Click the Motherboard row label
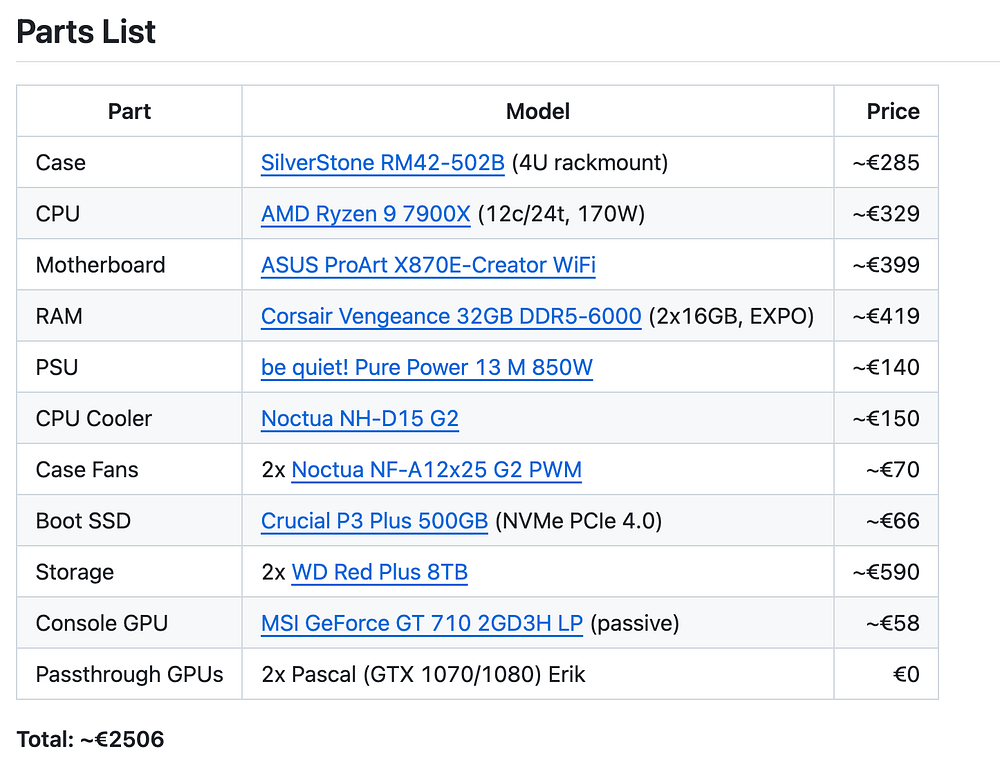This screenshot has height=783, width=1000. 100,265
